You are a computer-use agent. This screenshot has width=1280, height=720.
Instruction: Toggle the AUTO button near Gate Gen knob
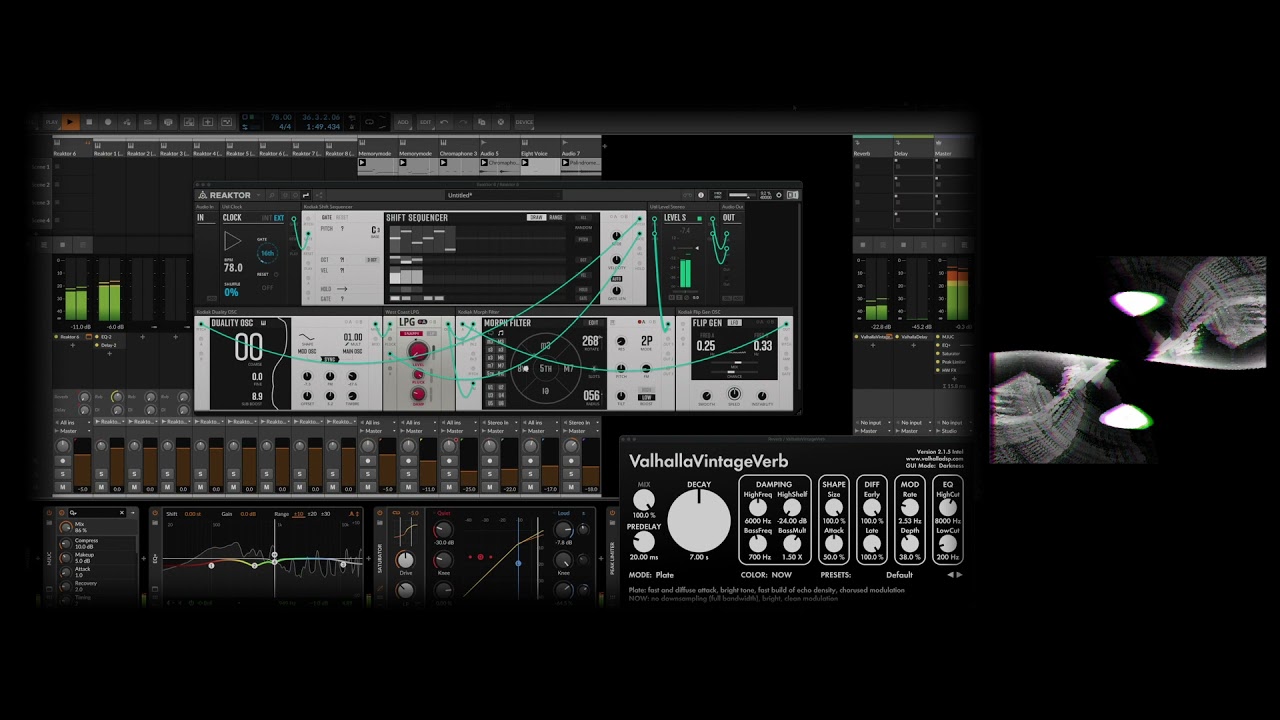click(x=616, y=280)
